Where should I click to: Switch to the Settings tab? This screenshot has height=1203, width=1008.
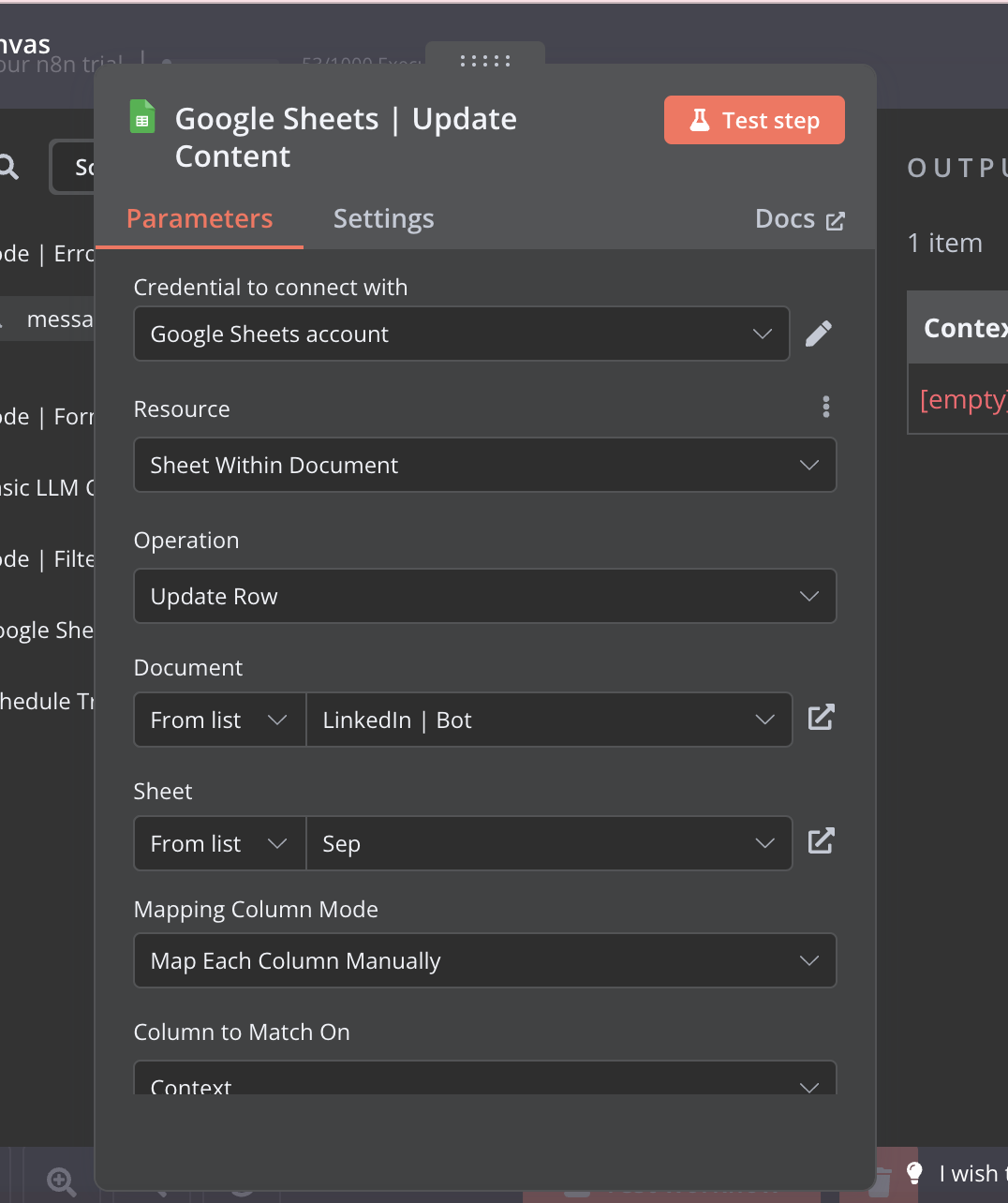coord(384,219)
